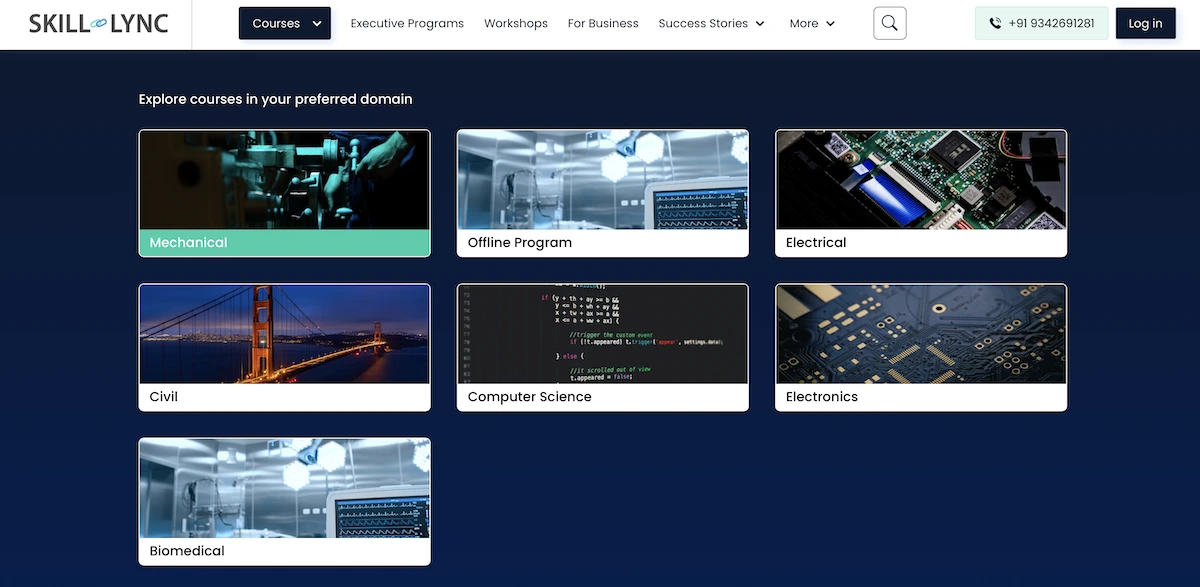Open the Computer Science code thumbnail

click(x=602, y=334)
